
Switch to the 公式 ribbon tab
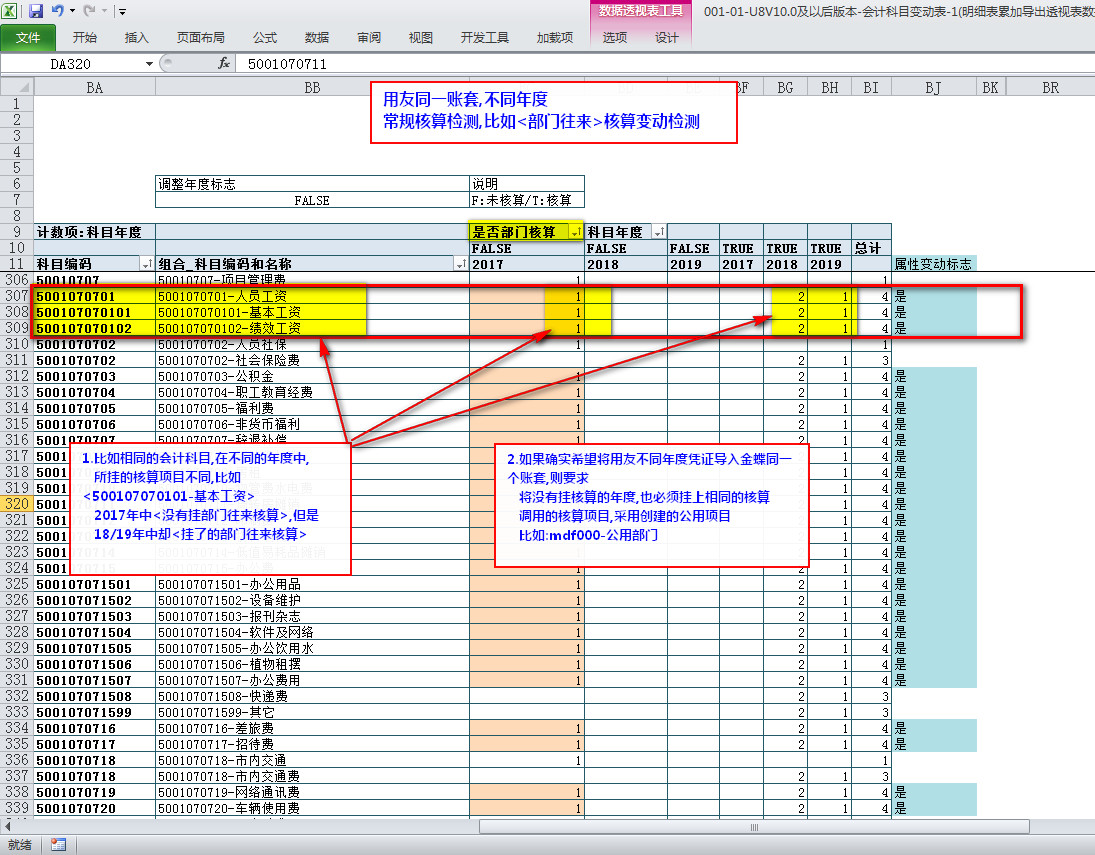tap(265, 38)
